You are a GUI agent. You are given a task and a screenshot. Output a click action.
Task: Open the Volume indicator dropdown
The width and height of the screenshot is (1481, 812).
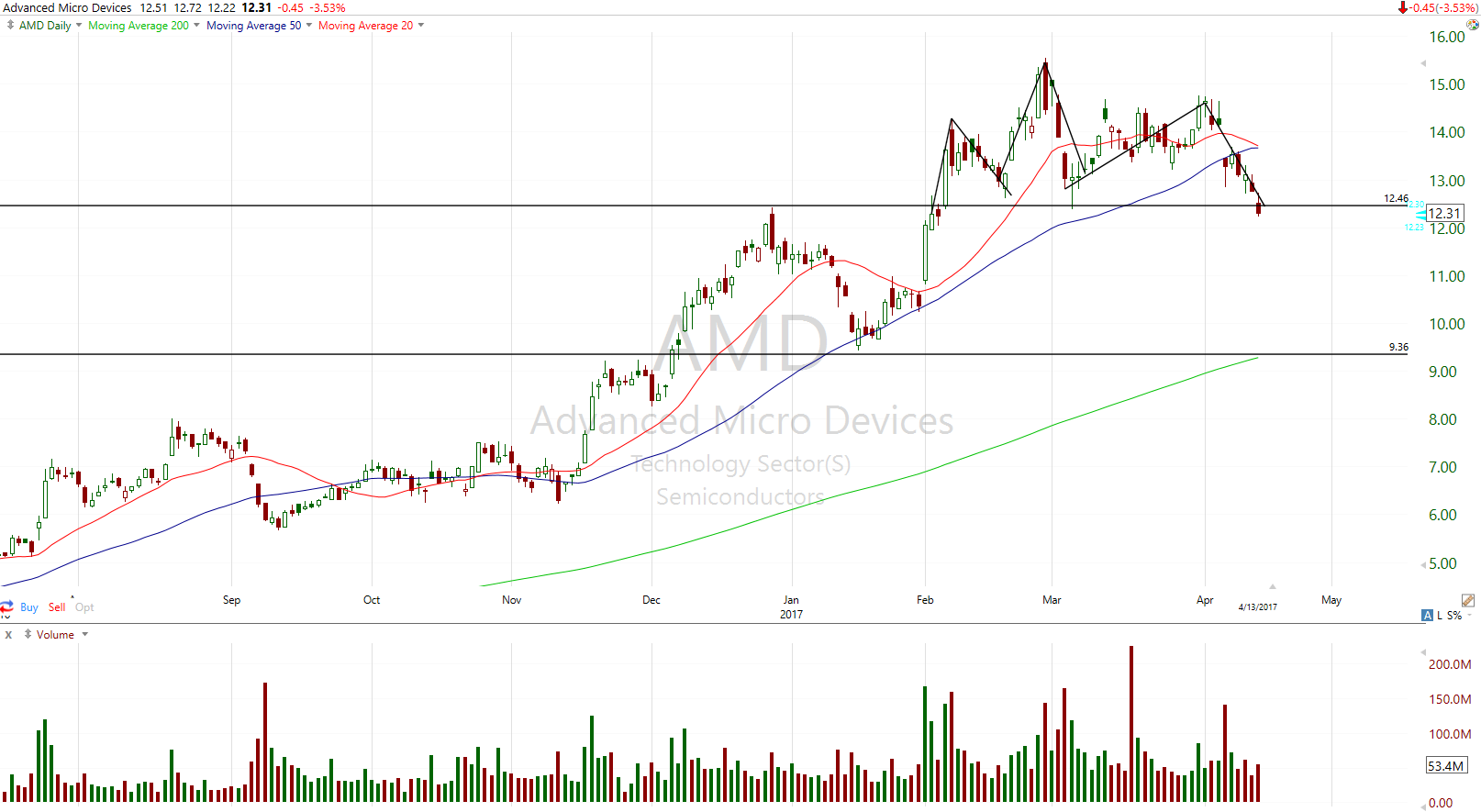[85, 634]
